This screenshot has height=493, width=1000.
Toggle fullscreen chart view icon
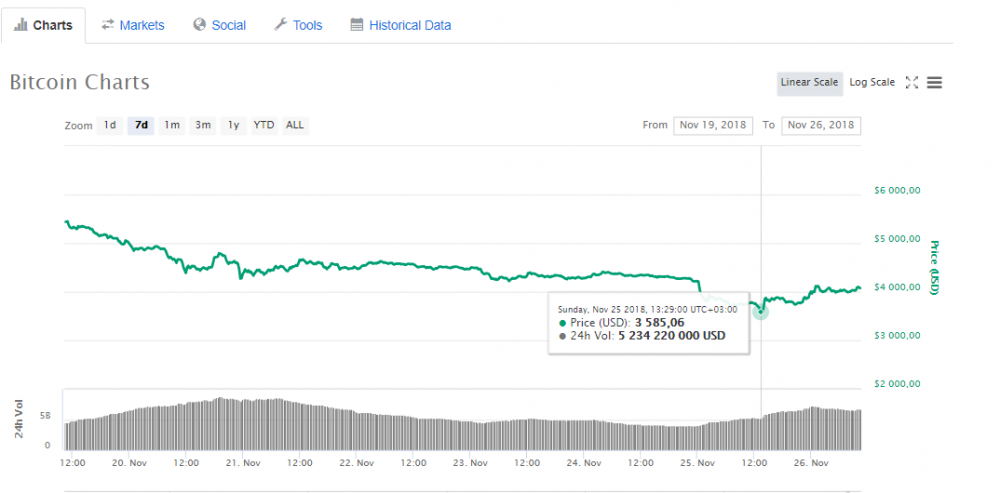pos(912,82)
